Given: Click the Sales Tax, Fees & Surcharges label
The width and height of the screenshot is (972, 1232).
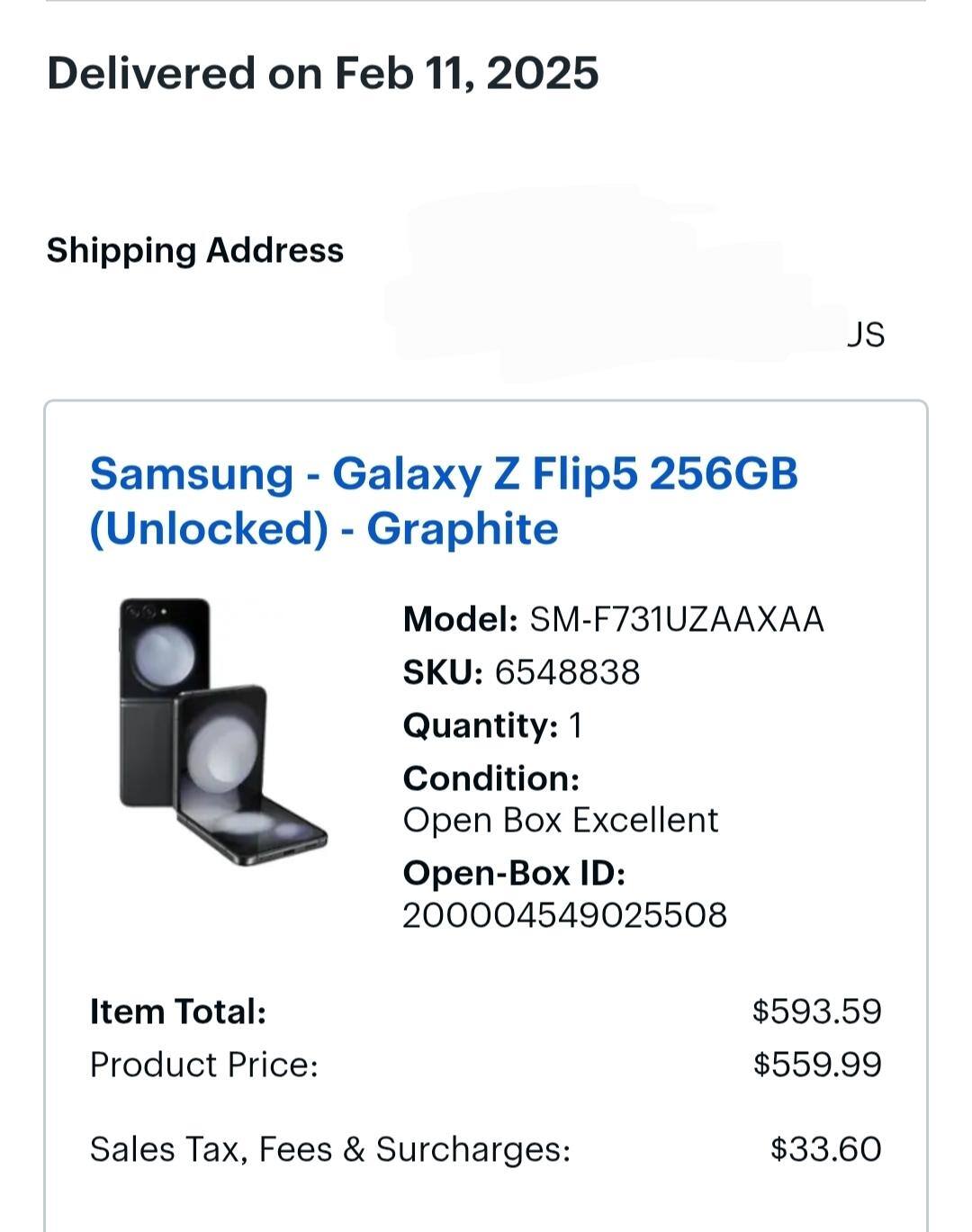Looking at the screenshot, I should tap(330, 1149).
